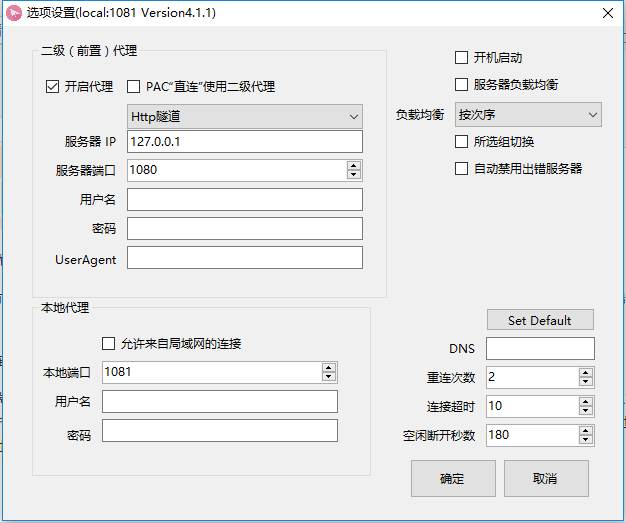
Task: Check the 所选组切换 option
Action: point(462,142)
